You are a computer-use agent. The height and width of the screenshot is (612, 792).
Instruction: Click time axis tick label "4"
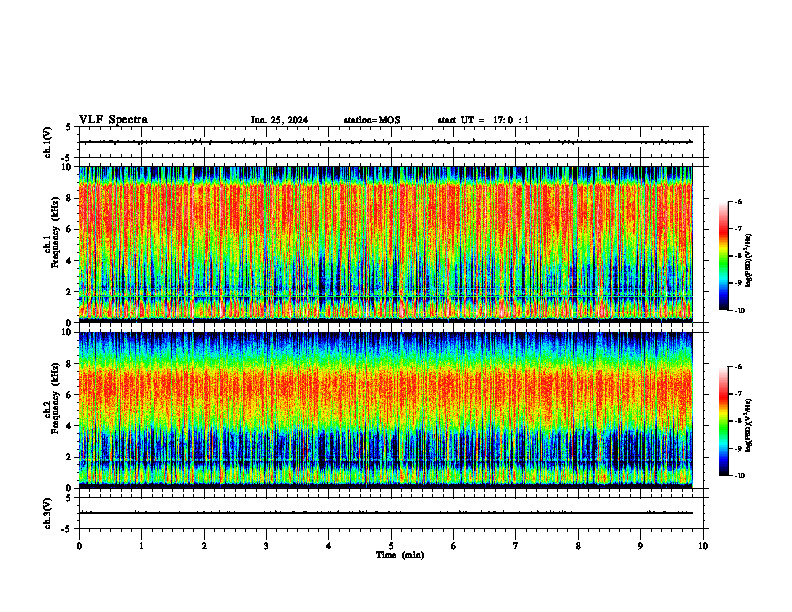click(x=329, y=546)
